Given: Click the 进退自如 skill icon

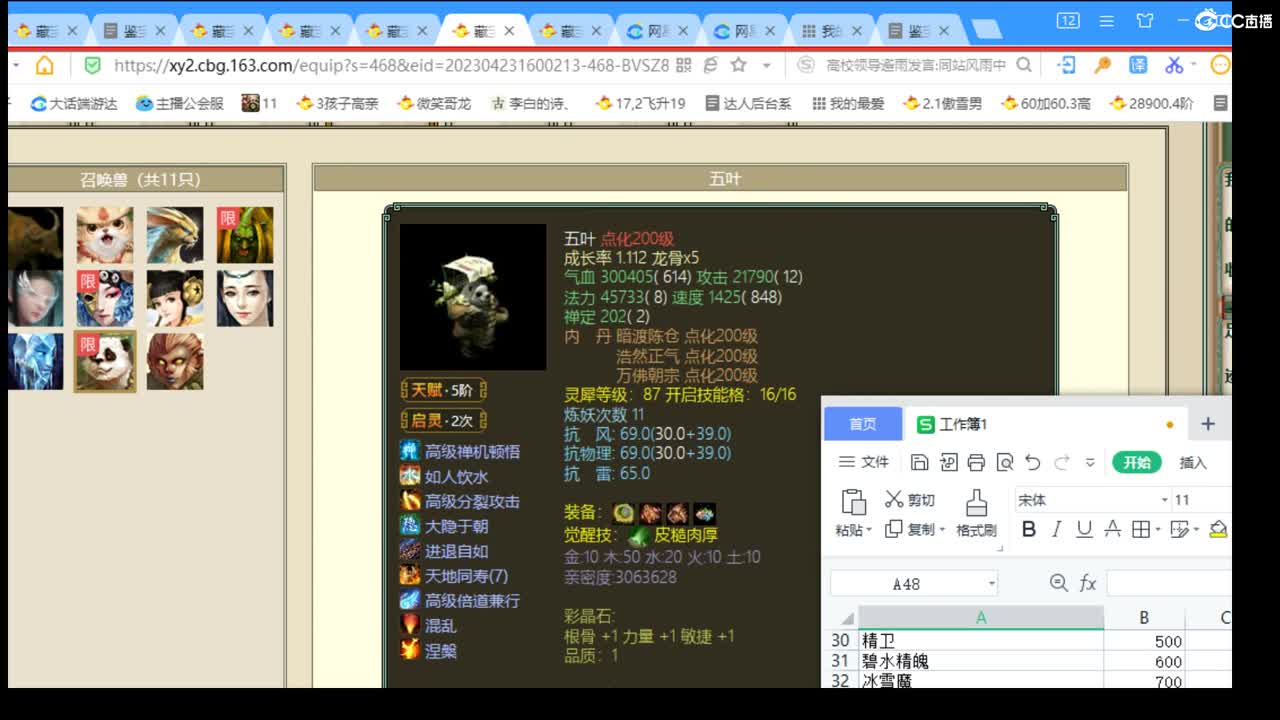Looking at the screenshot, I should (410, 550).
